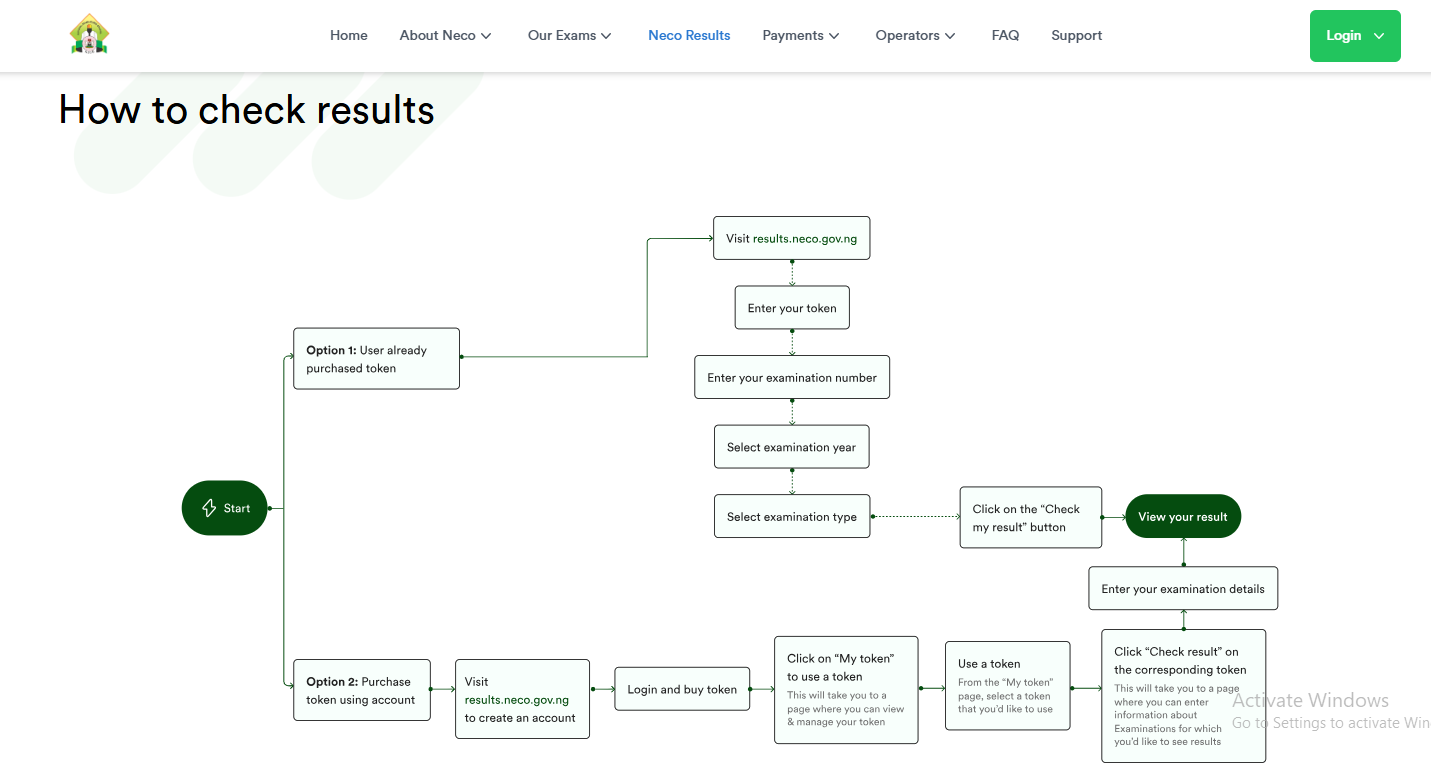Click the View your result node
The height and width of the screenshot is (765, 1431).
[x=1183, y=516]
